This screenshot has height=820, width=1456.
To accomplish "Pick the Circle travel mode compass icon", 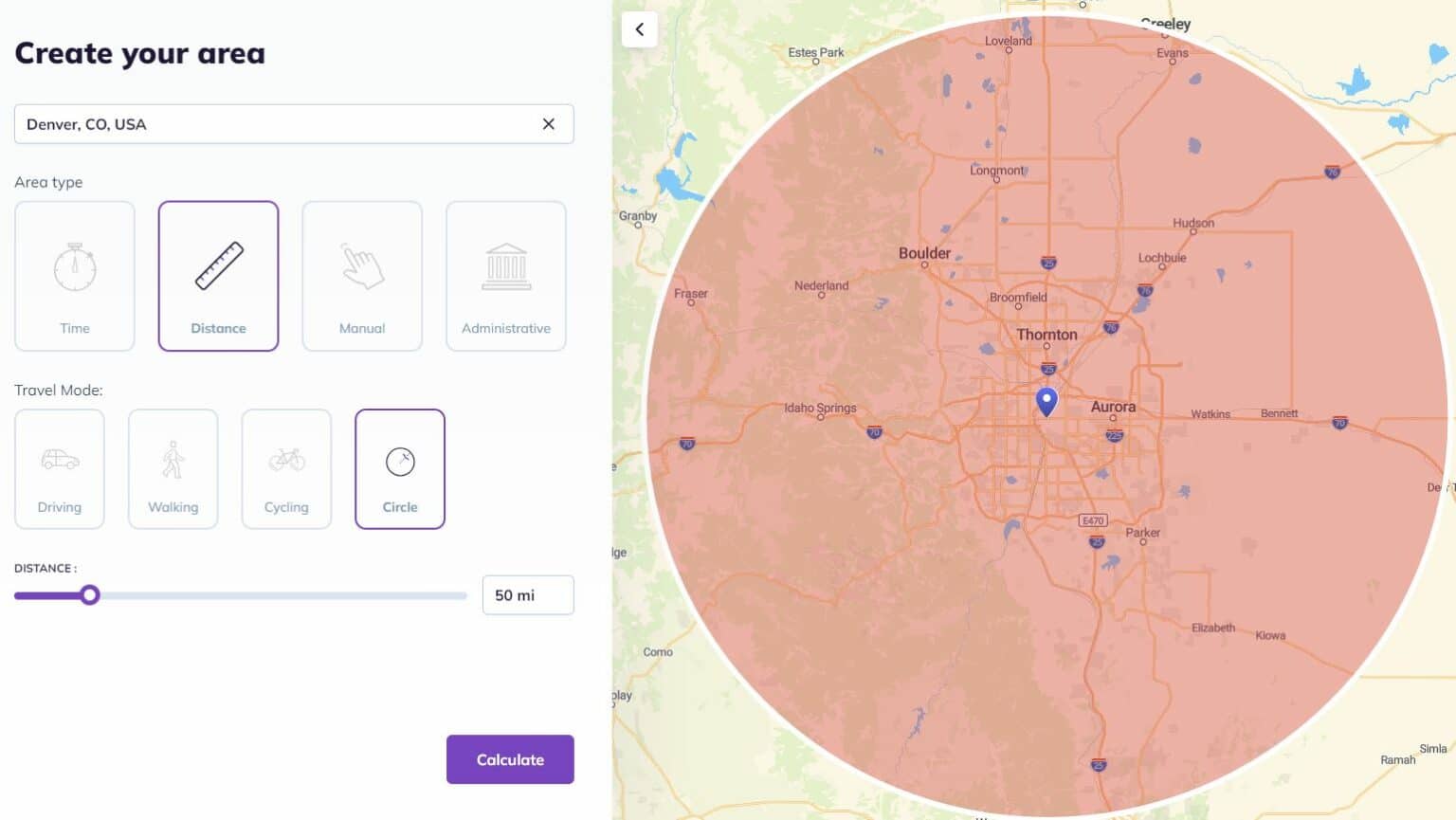I will (400, 461).
